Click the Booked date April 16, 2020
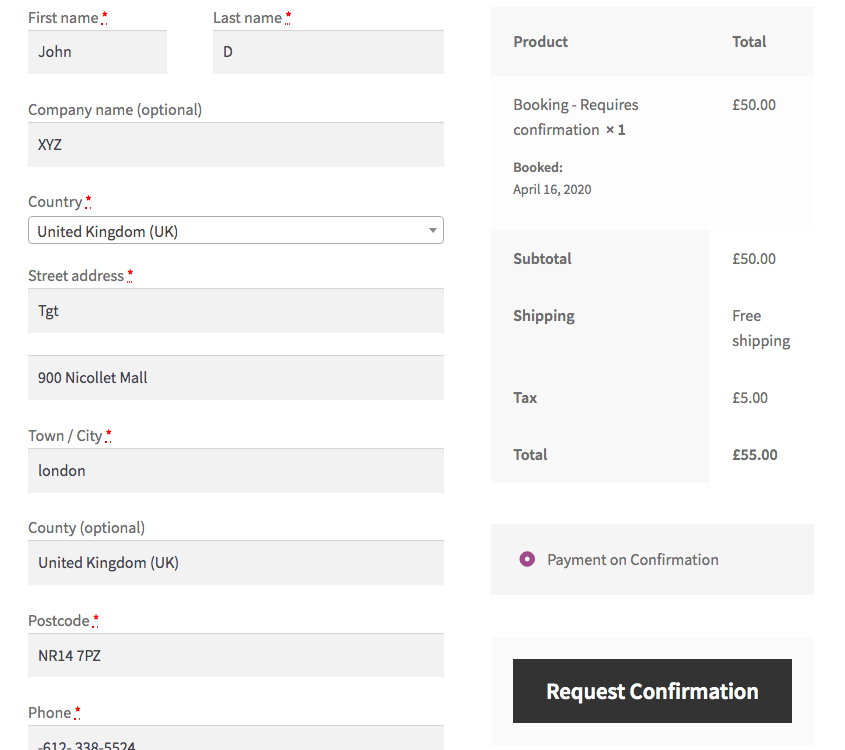 click(552, 190)
